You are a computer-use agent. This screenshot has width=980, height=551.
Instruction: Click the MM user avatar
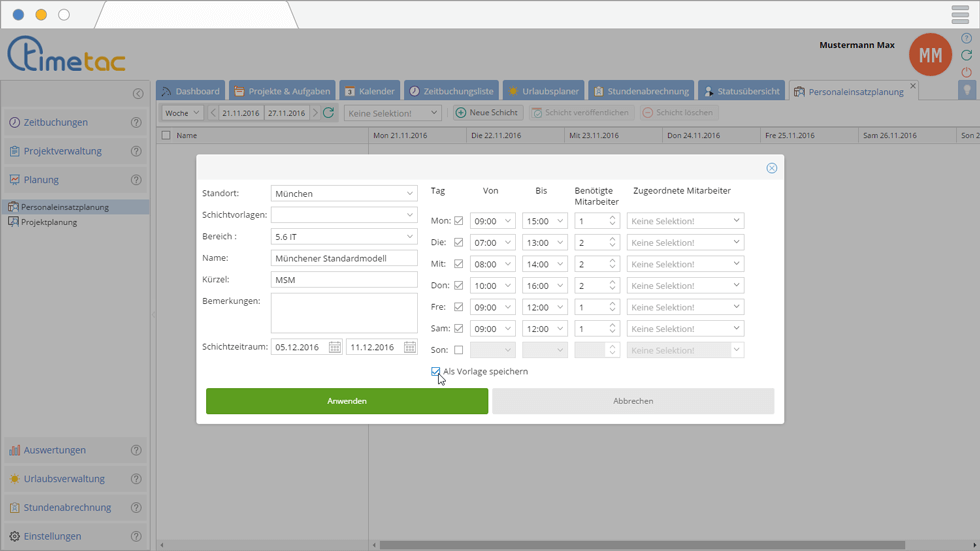929,56
